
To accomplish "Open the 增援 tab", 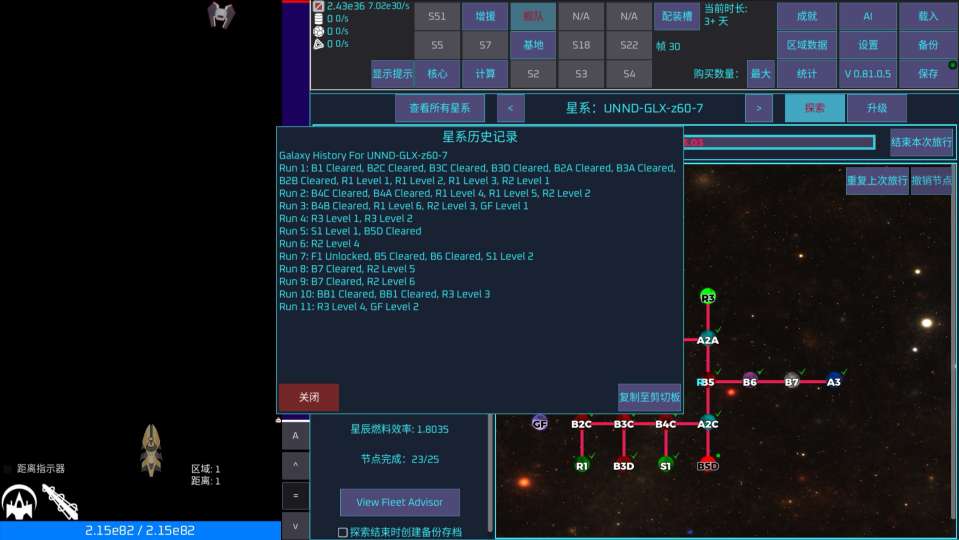I will pos(485,17).
